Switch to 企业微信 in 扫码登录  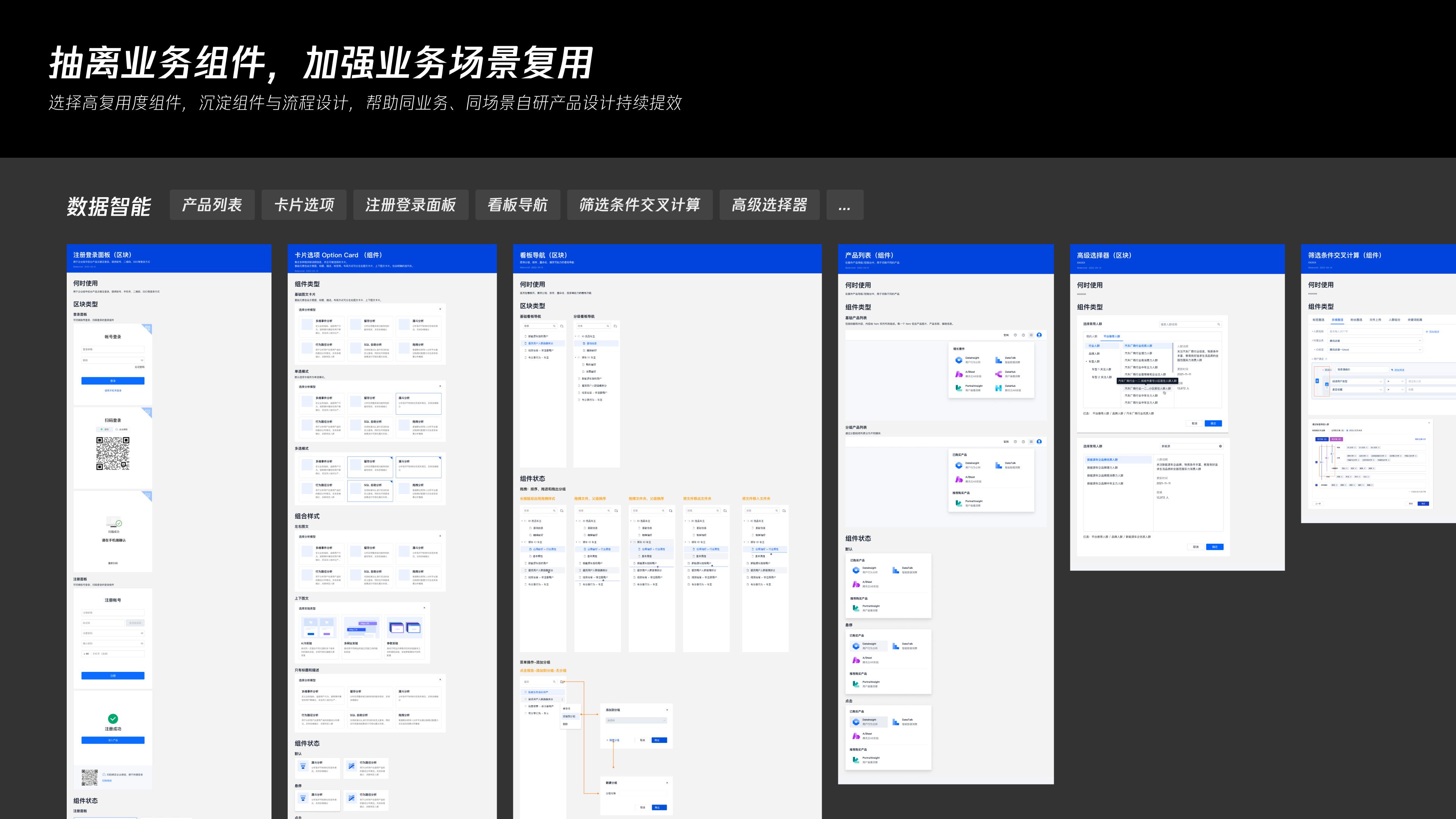(121, 430)
